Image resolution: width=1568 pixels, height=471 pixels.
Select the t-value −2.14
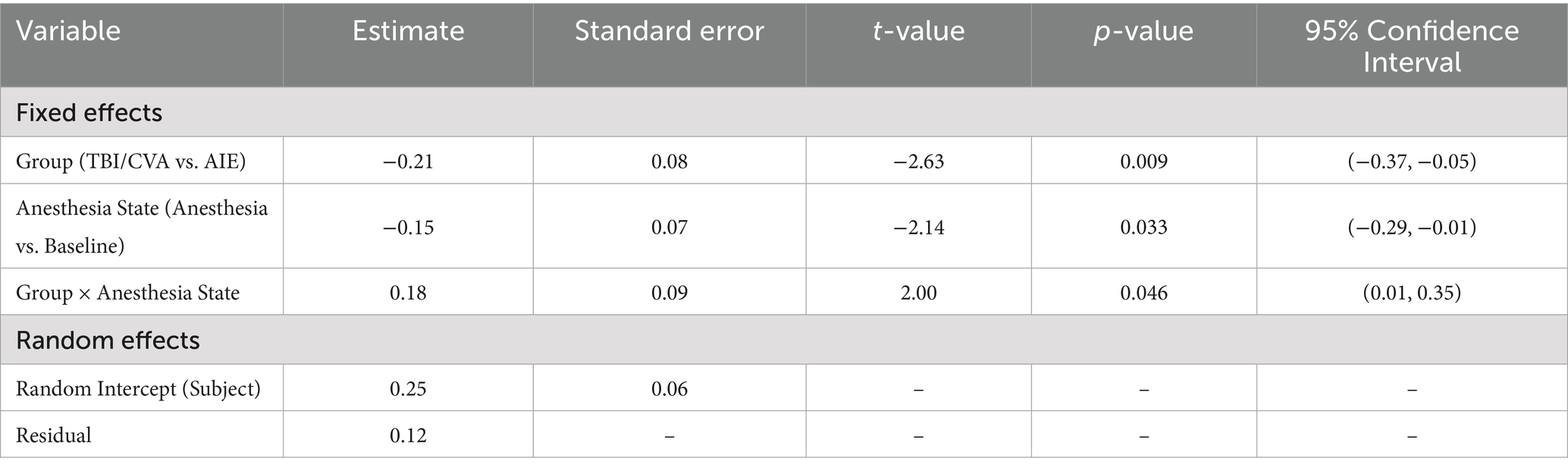[918, 228]
